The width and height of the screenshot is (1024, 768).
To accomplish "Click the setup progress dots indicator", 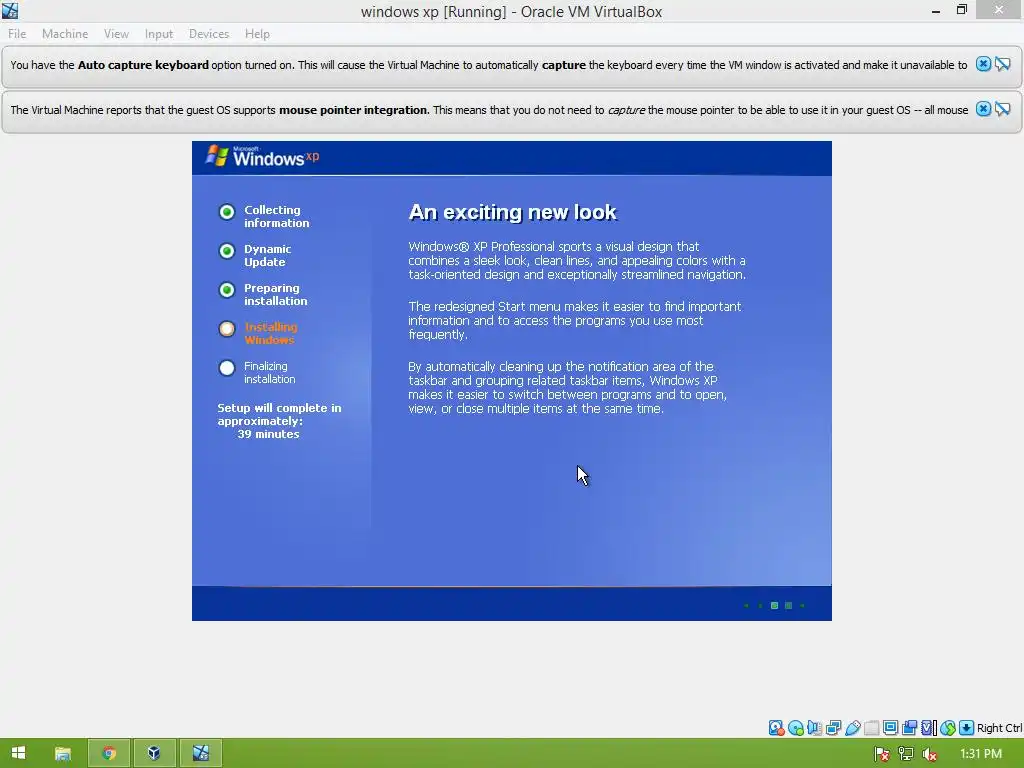I will 775,605.
